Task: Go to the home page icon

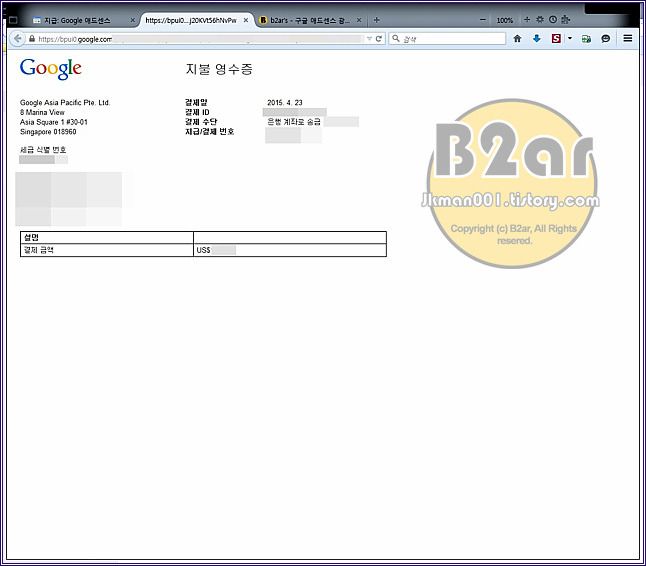Action: click(x=517, y=39)
